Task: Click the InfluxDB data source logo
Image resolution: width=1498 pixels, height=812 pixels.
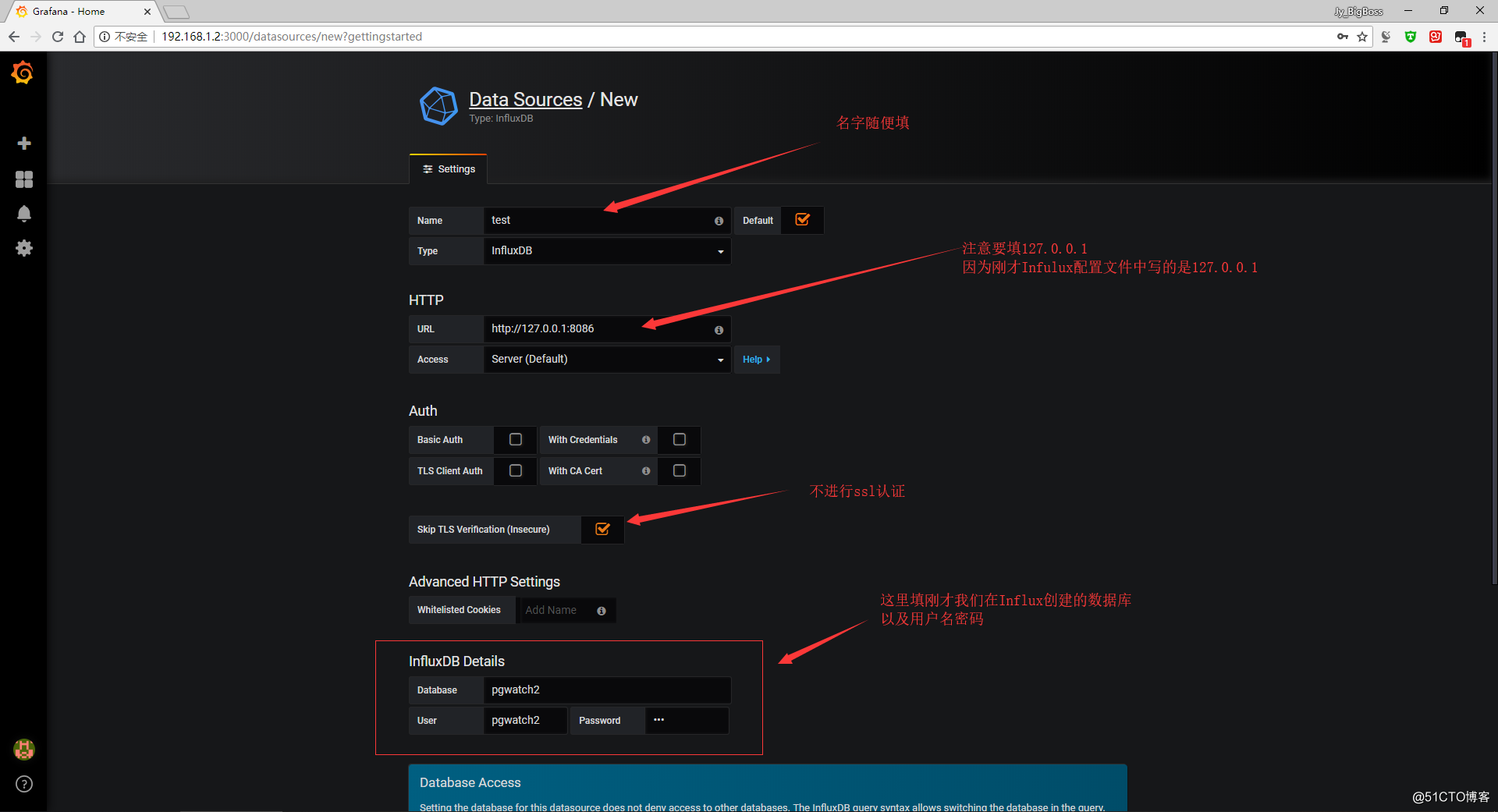Action: tap(438, 106)
